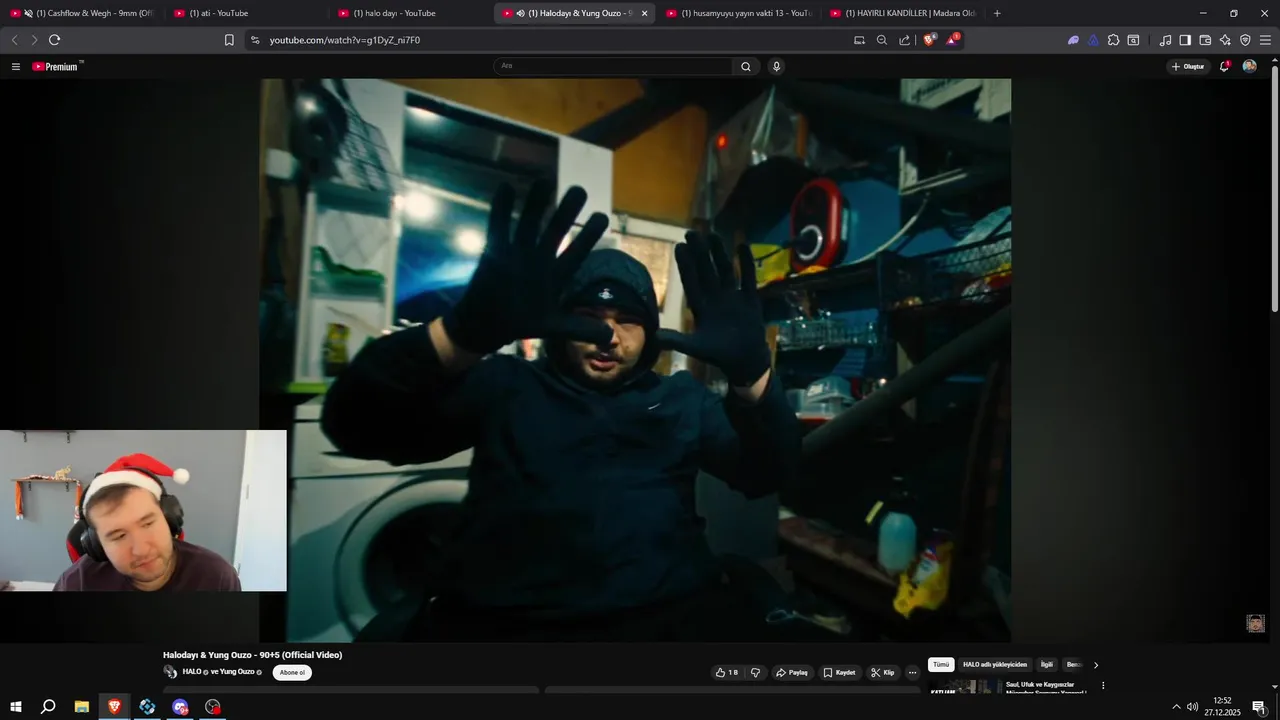Focus the address bar showing youtube.com/watch
This screenshot has height=720, width=1280.
pyautogui.click(x=550, y=40)
